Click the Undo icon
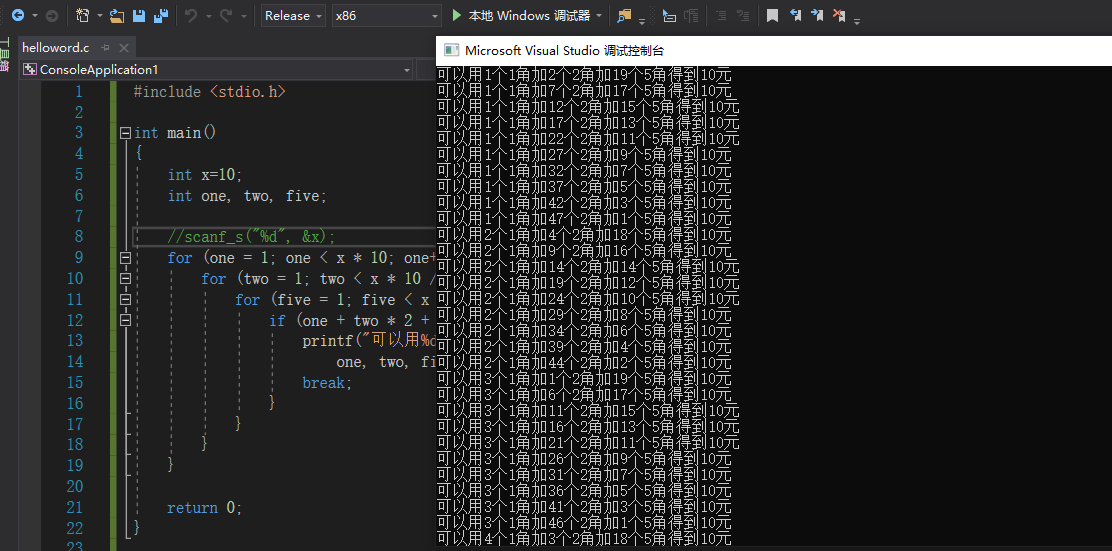This screenshot has height=551, width=1112. (x=191, y=15)
